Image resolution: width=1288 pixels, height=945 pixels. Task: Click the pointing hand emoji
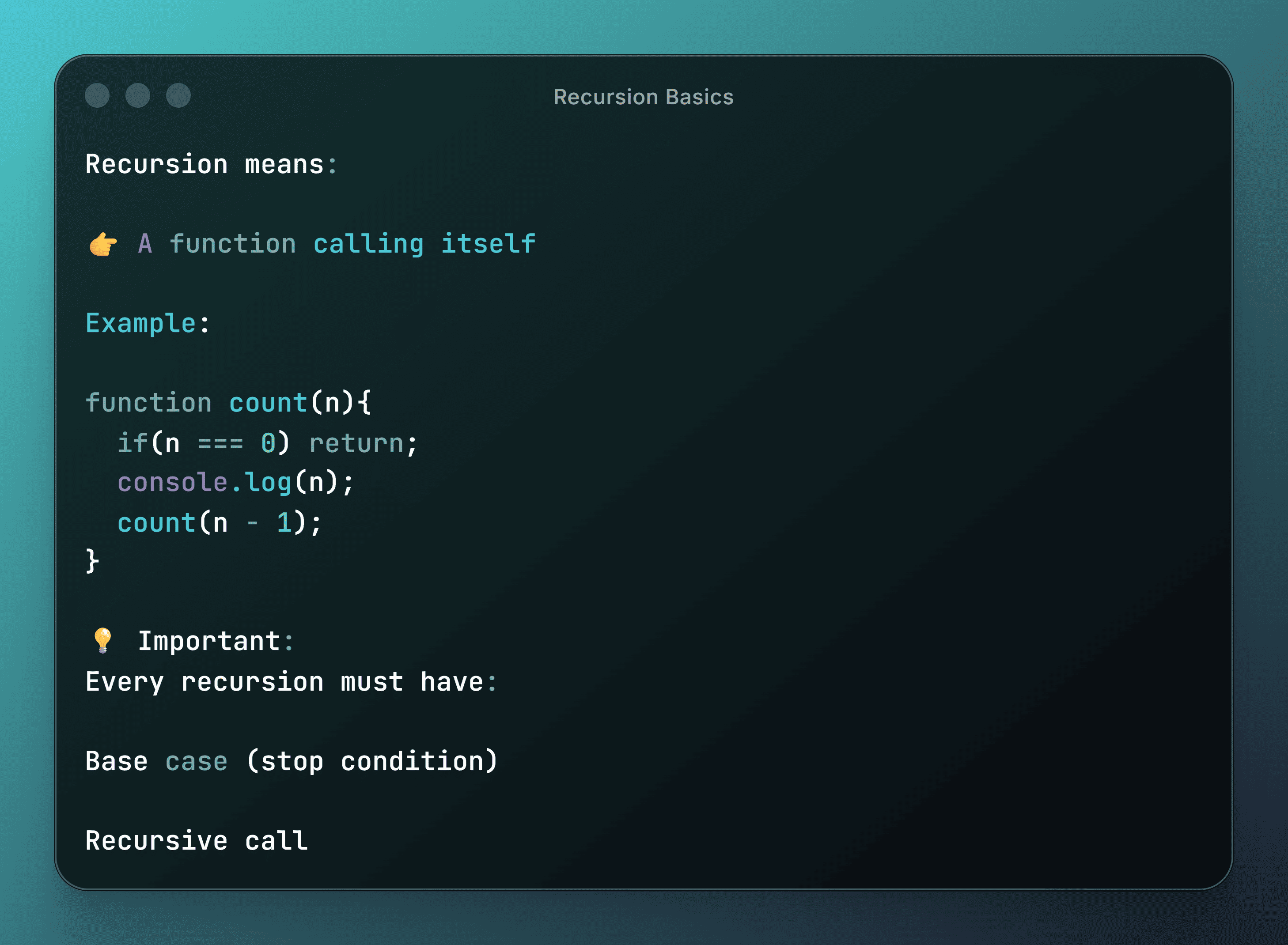click(103, 244)
